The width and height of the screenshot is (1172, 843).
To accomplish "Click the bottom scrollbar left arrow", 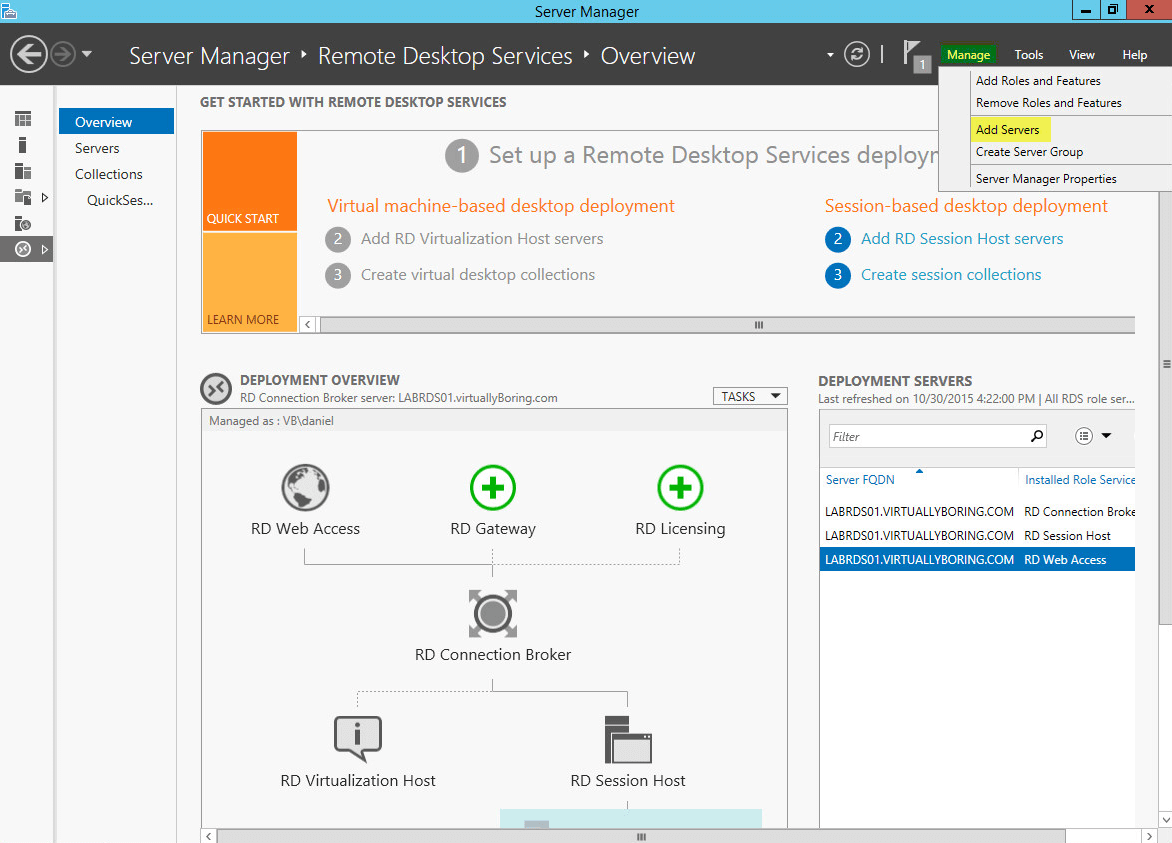I will tap(209, 836).
